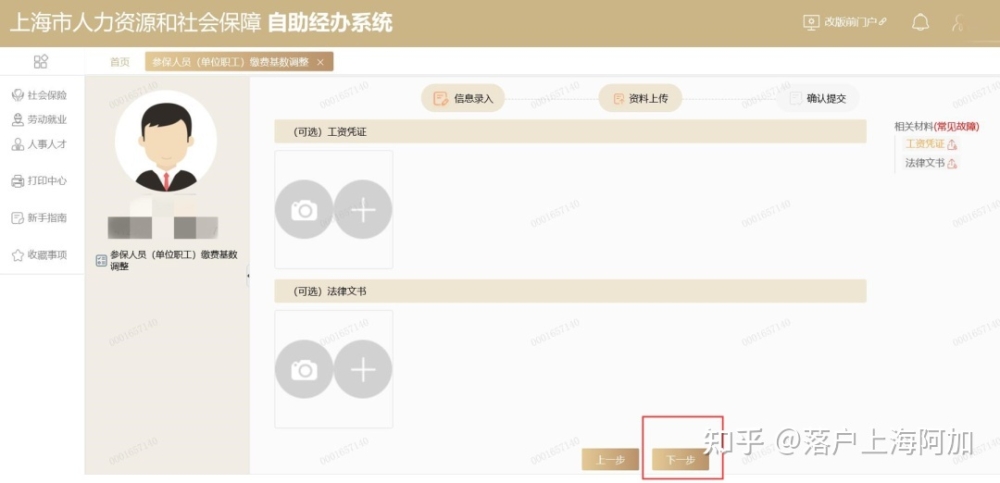Open 收藏事项 in the sidebar
The height and width of the screenshot is (483, 1000).
pos(40,255)
